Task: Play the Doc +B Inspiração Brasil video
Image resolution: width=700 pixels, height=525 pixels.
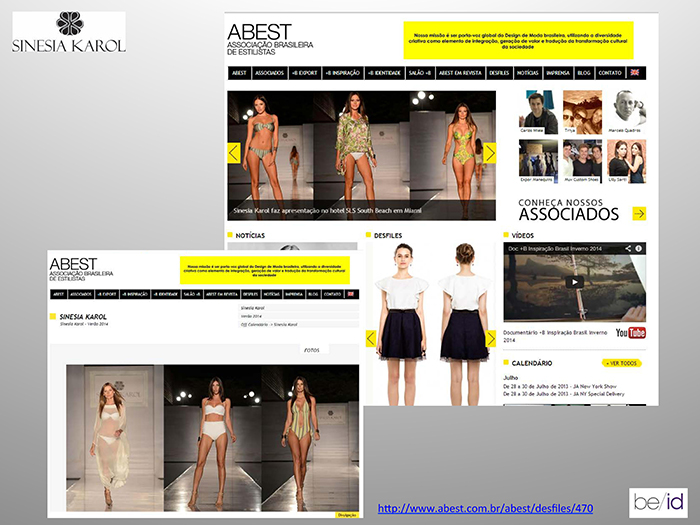Action: coord(575,282)
